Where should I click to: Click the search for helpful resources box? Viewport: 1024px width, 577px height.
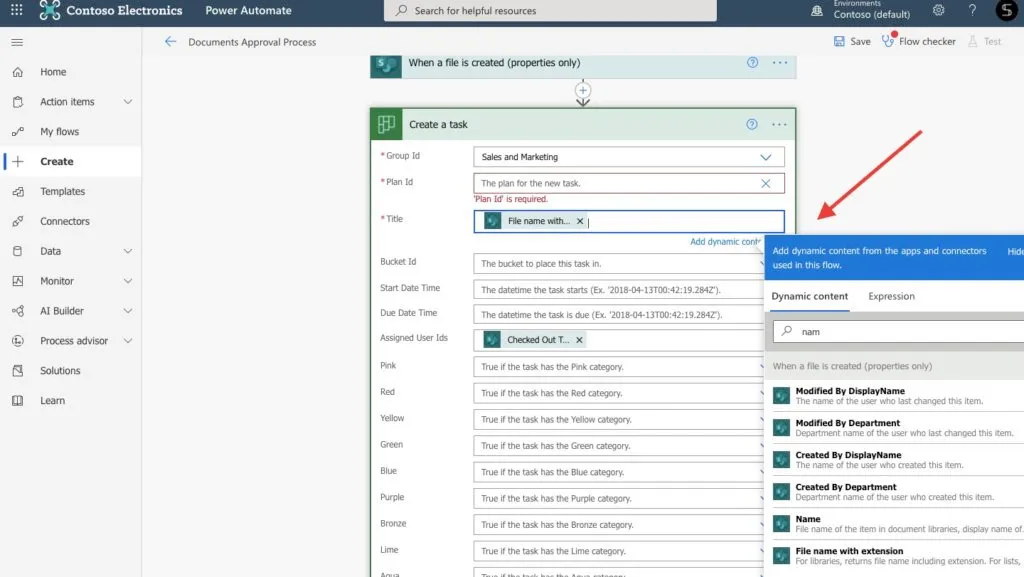[550, 10]
